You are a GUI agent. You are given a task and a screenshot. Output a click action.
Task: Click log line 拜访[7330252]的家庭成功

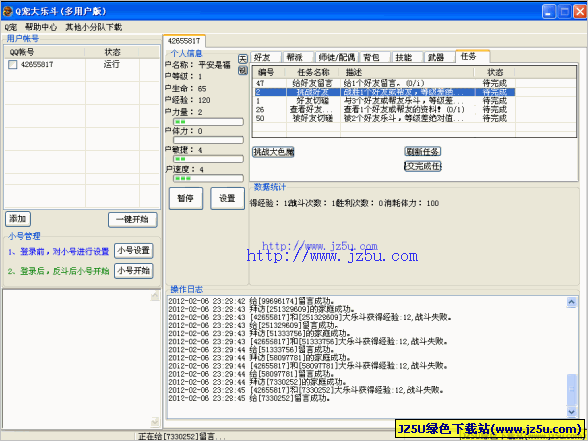coord(258,382)
